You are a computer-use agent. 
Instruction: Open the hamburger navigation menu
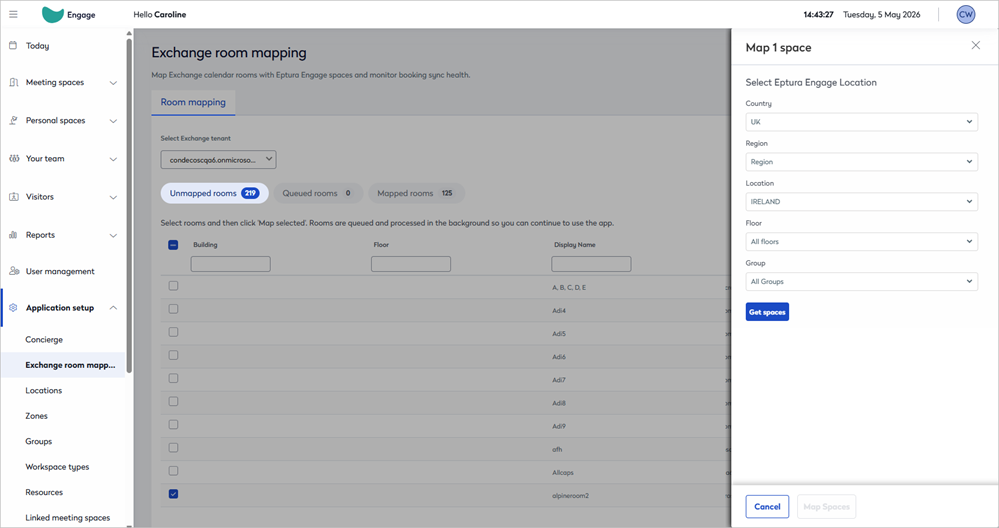pos(13,14)
